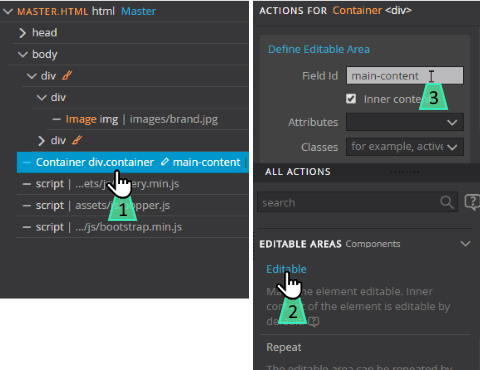The width and height of the screenshot is (480, 370).
Task: Open the Attributes dropdown
Action: point(405,122)
